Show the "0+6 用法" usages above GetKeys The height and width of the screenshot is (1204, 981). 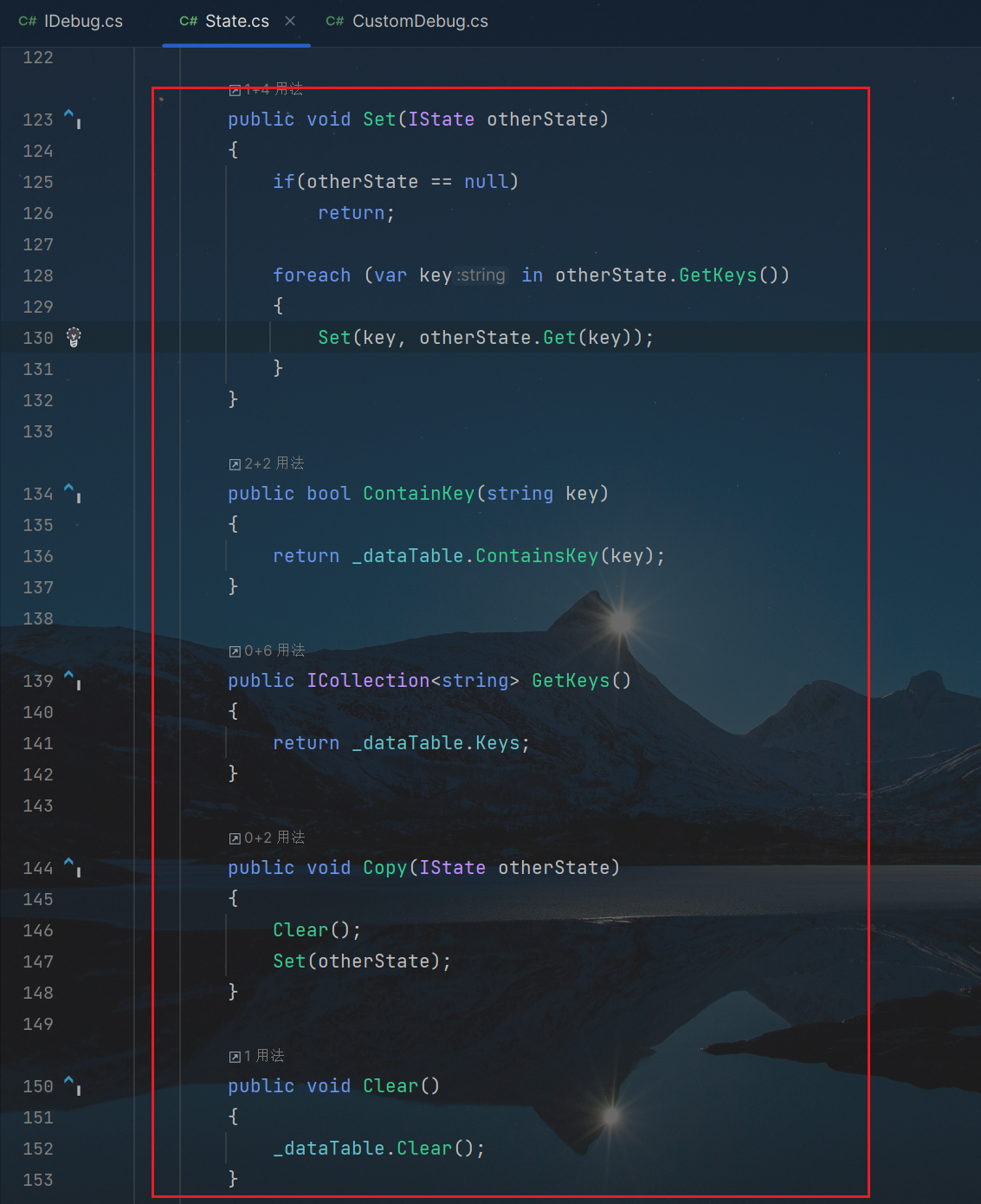tap(267, 651)
